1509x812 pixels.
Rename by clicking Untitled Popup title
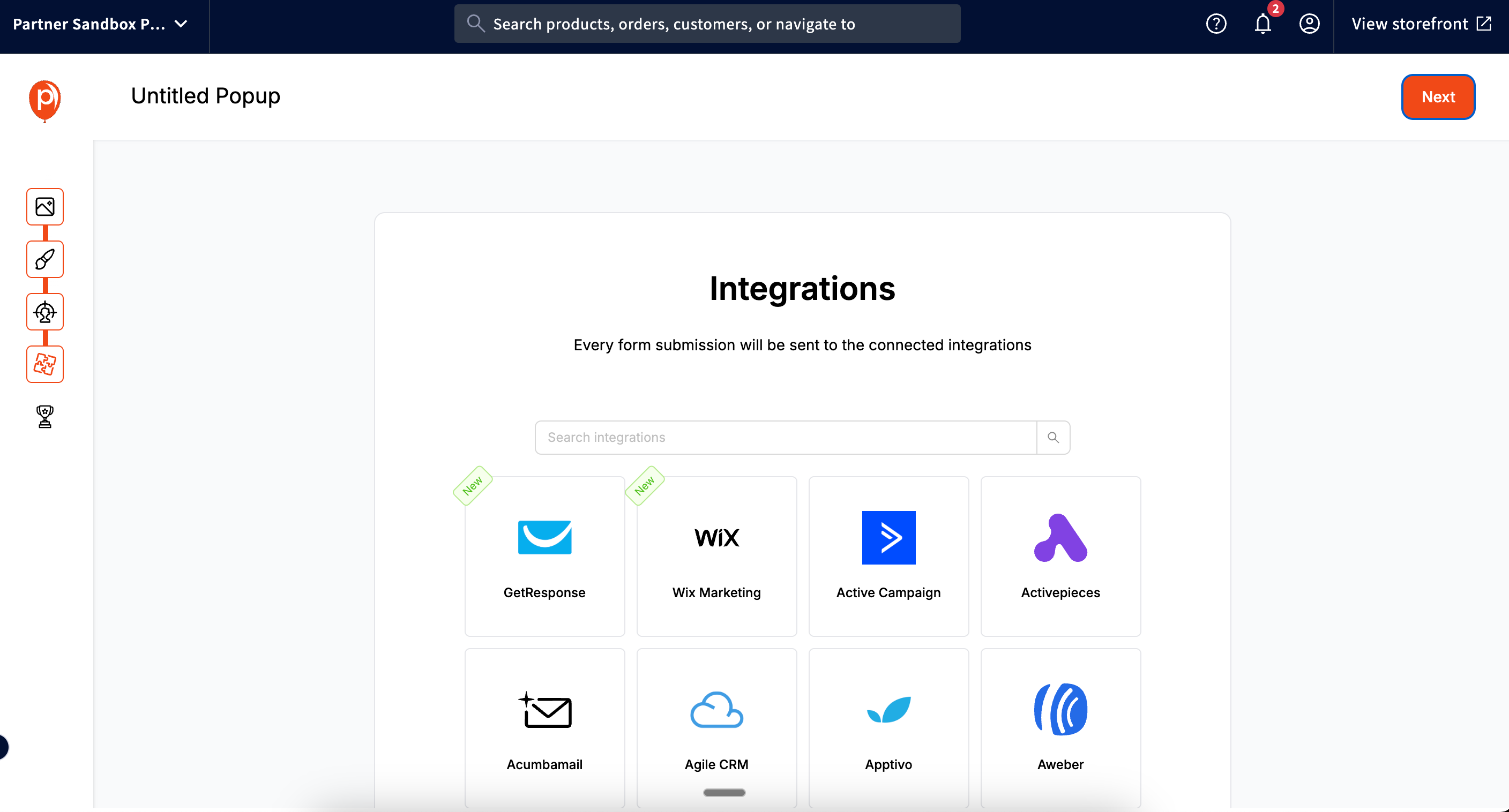(206, 95)
